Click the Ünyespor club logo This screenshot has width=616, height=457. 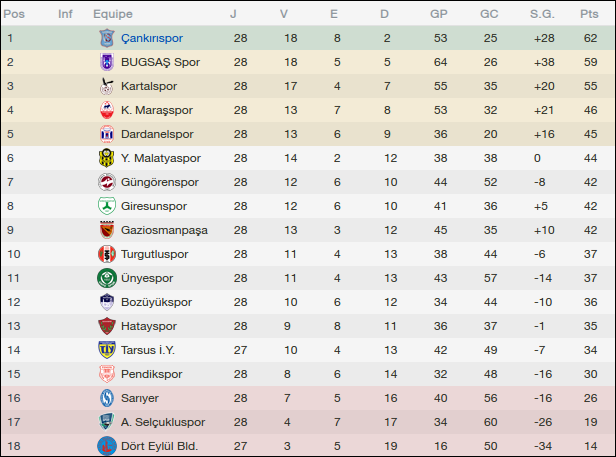[x=106, y=278]
